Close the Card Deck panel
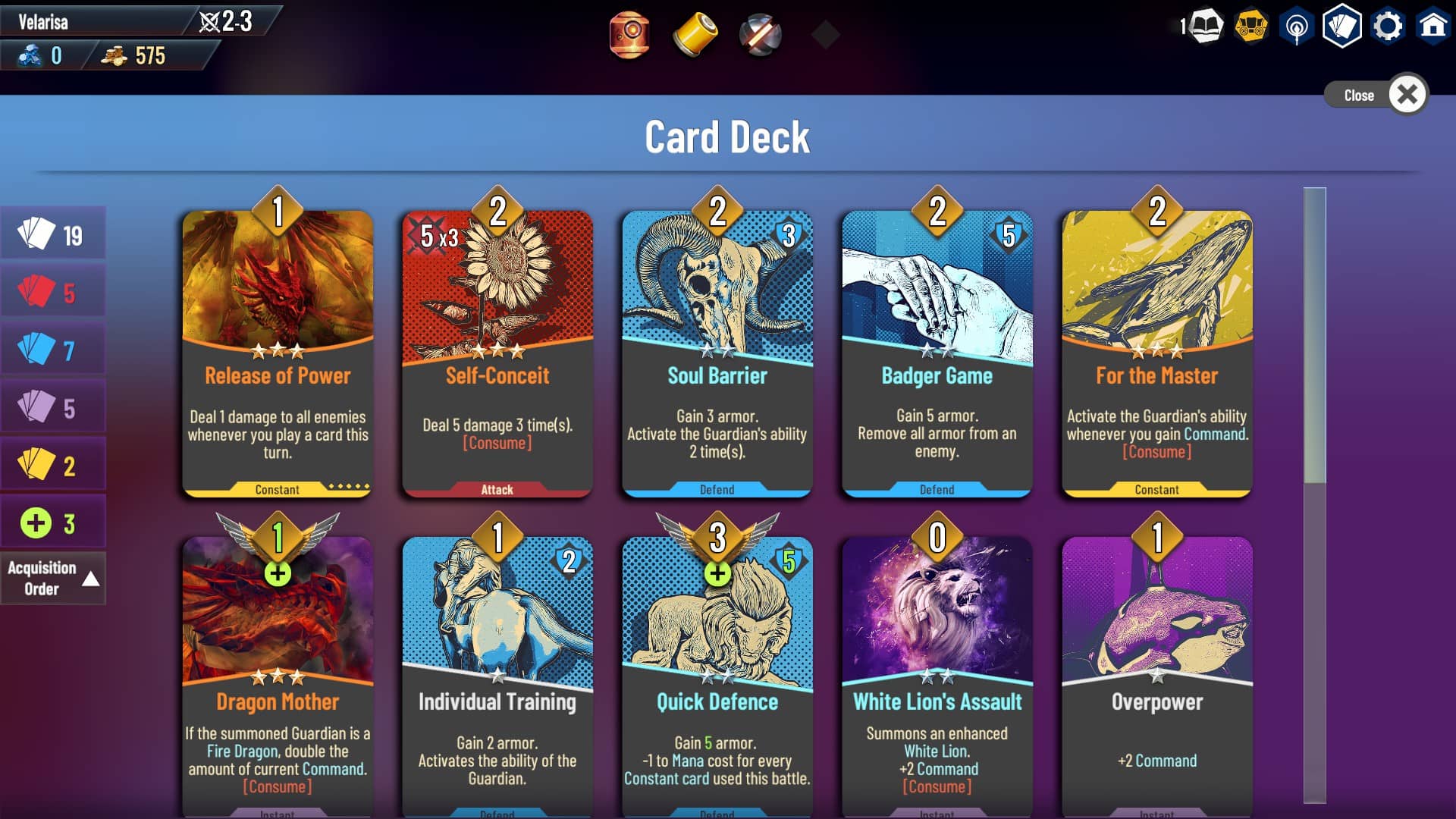Viewport: 1456px width, 819px height. click(1407, 95)
